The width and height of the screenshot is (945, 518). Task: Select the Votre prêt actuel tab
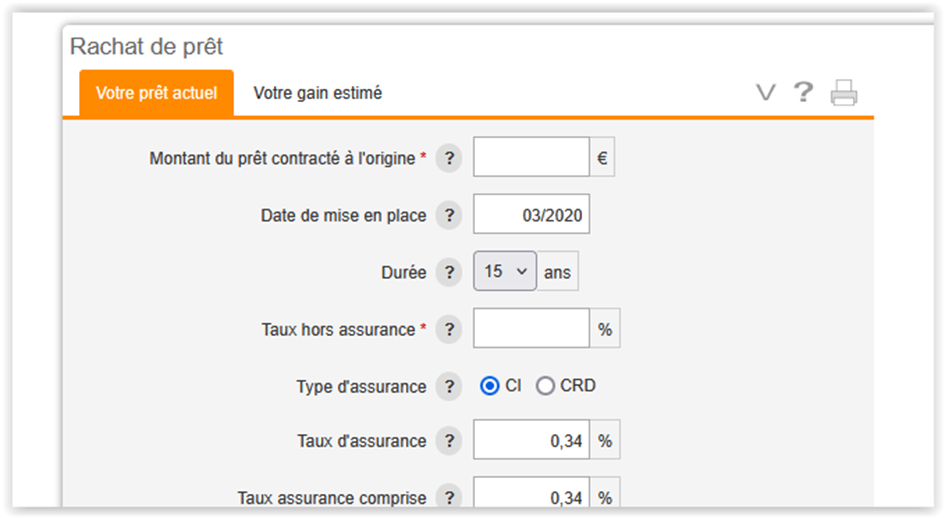(x=157, y=93)
